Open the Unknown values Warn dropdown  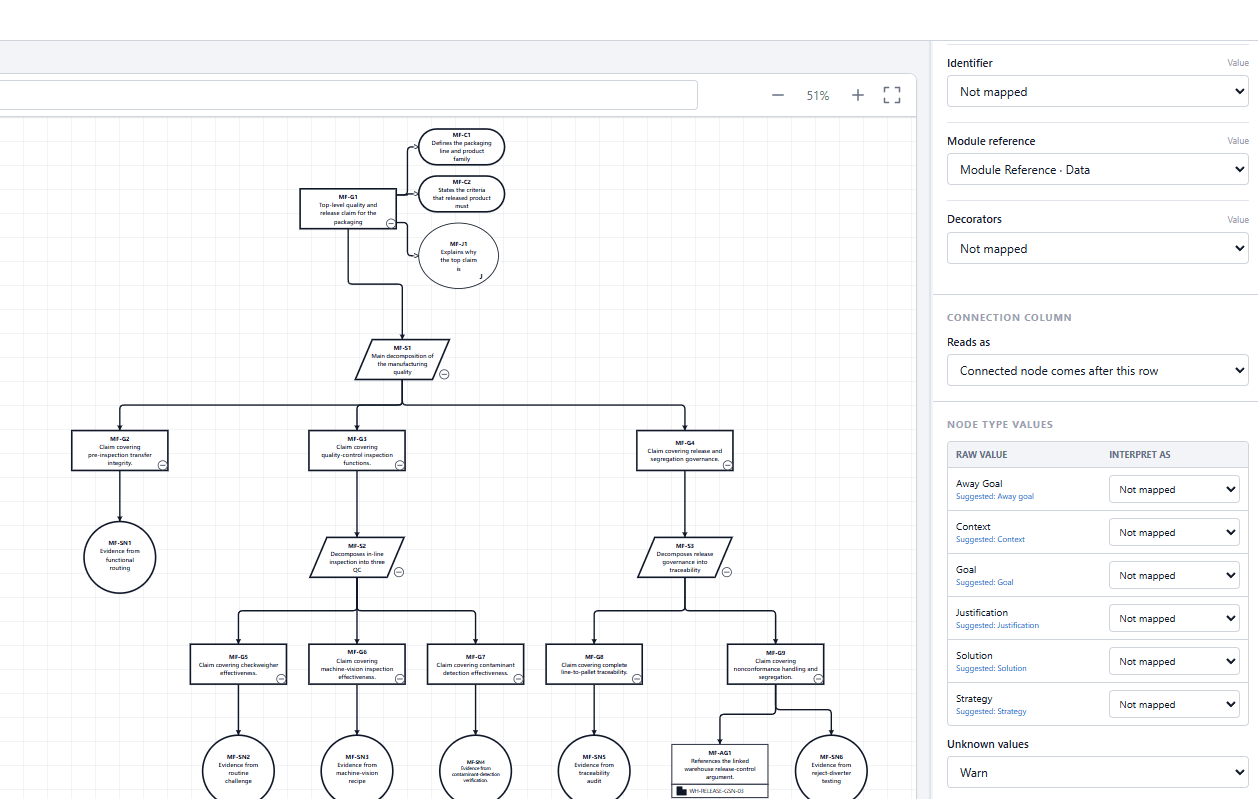(x=1097, y=773)
